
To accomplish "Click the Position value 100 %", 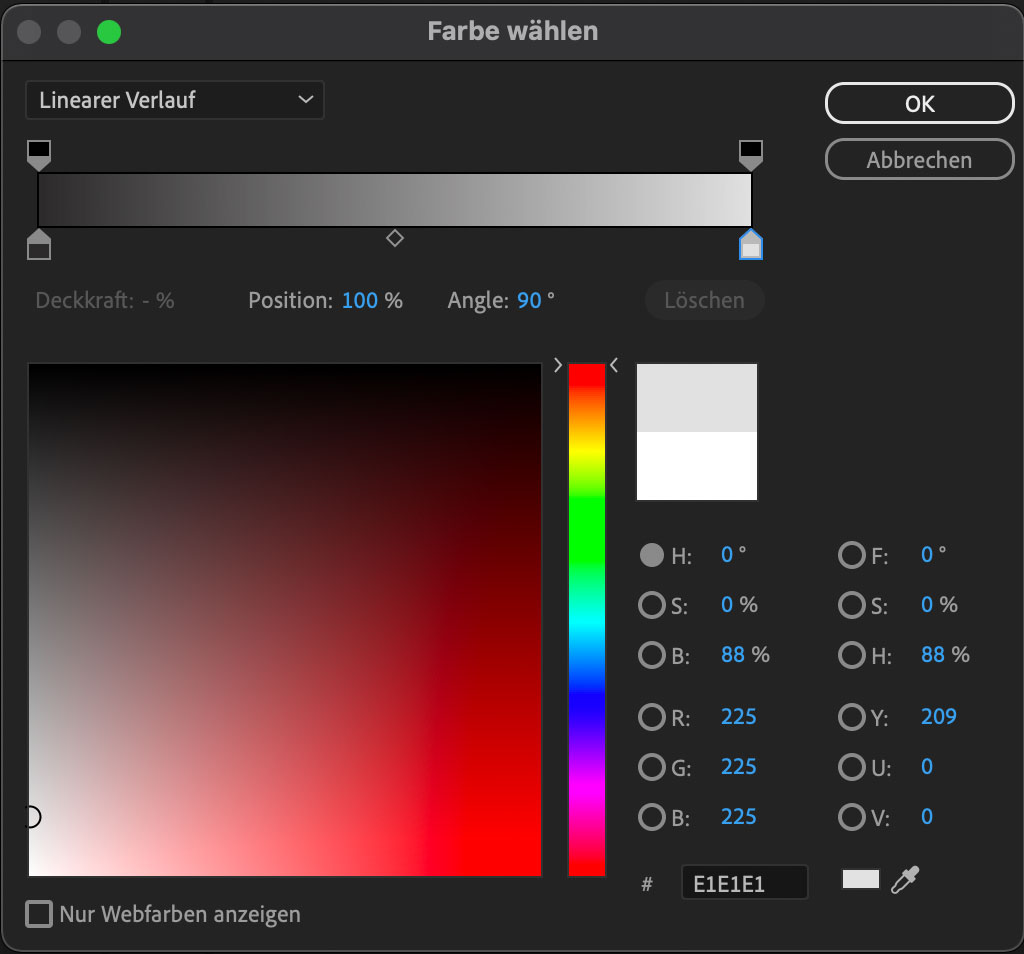I will (x=371, y=300).
